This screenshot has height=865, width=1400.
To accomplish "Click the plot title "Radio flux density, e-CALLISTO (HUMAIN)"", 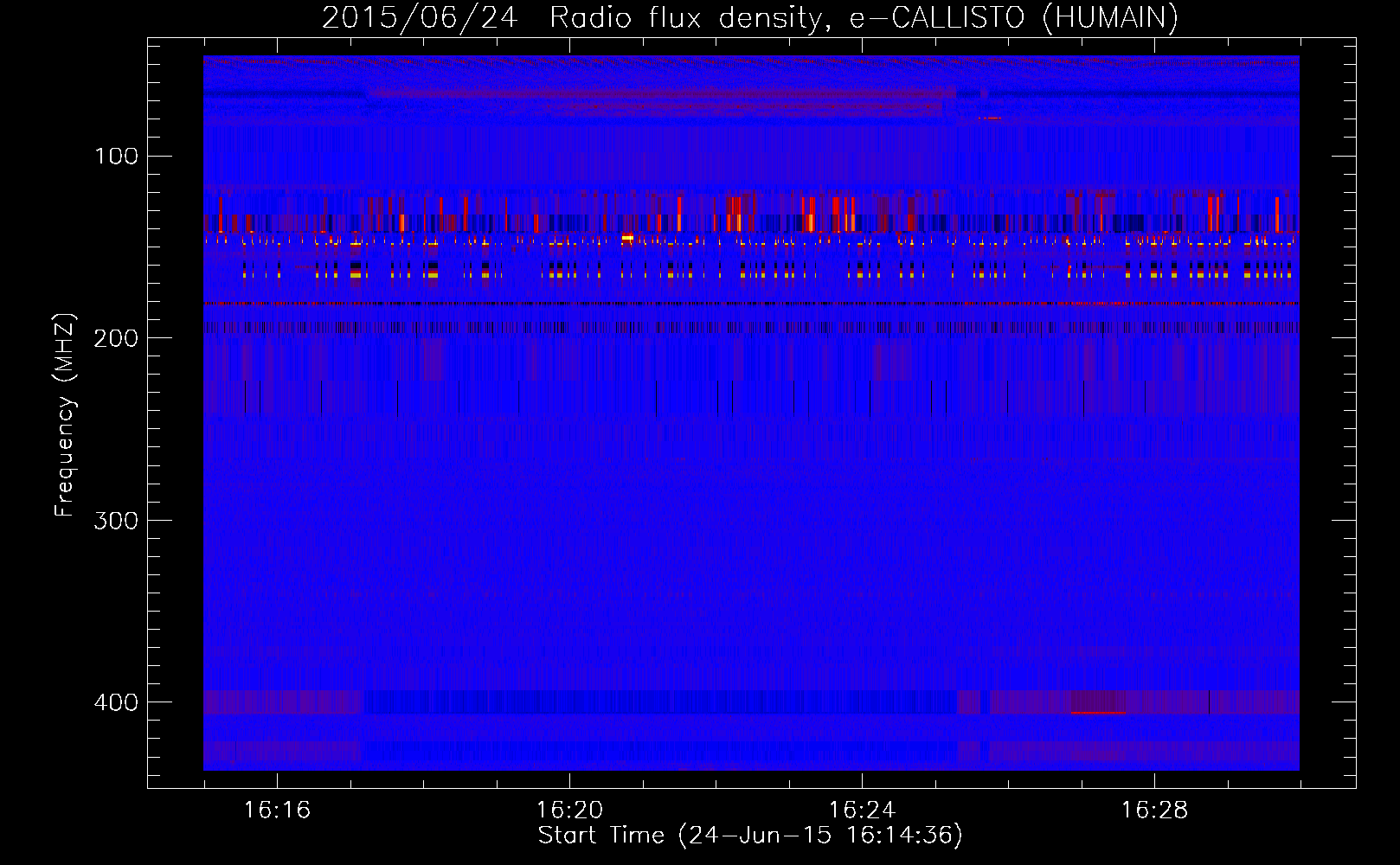I will click(x=864, y=18).
